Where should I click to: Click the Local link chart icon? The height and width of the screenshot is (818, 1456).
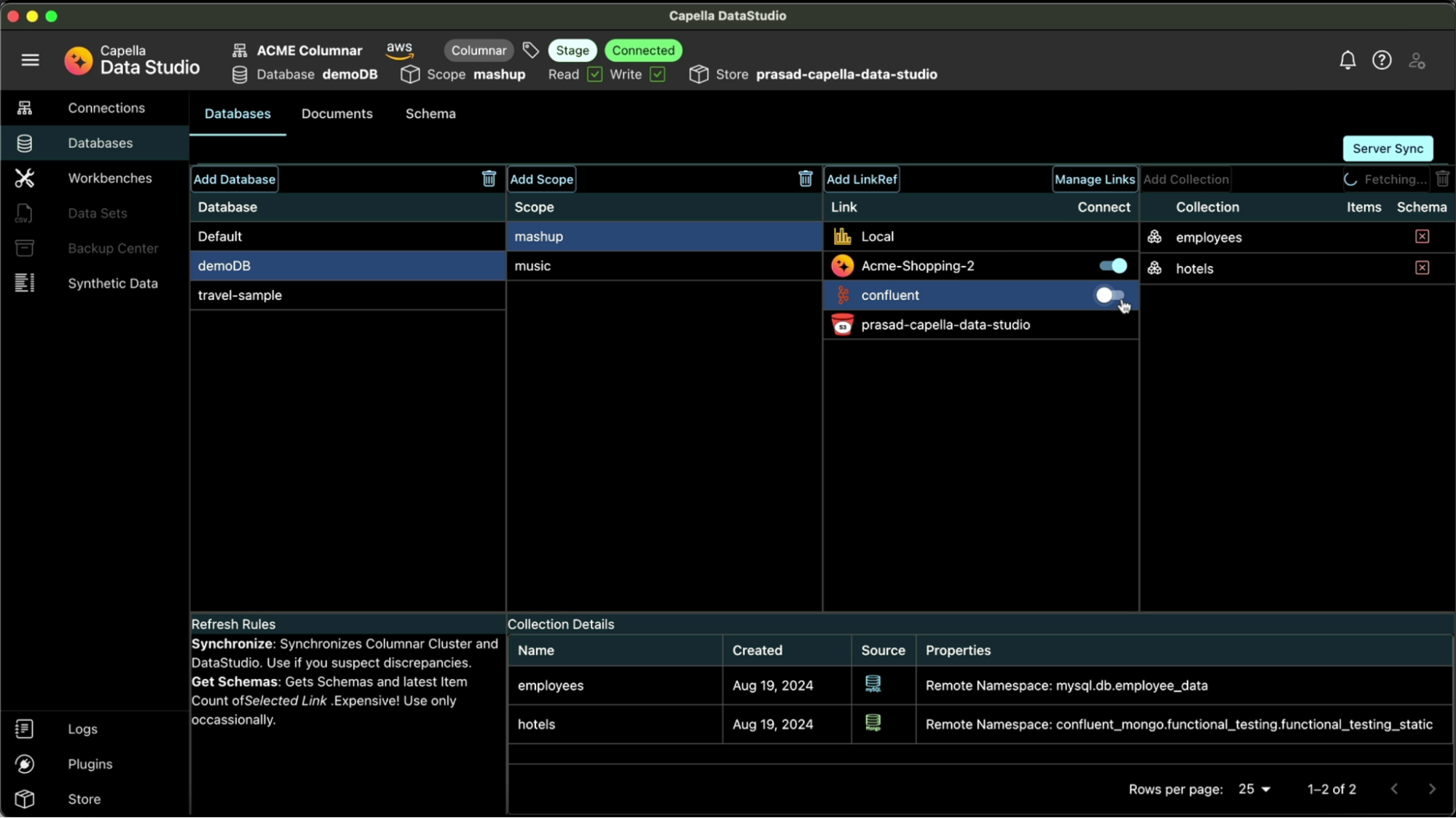tap(842, 236)
